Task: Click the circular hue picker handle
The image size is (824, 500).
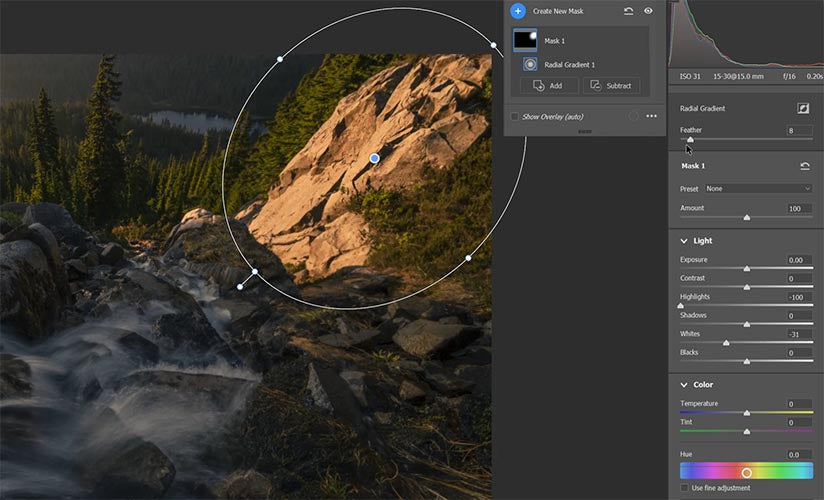Action: click(746, 472)
